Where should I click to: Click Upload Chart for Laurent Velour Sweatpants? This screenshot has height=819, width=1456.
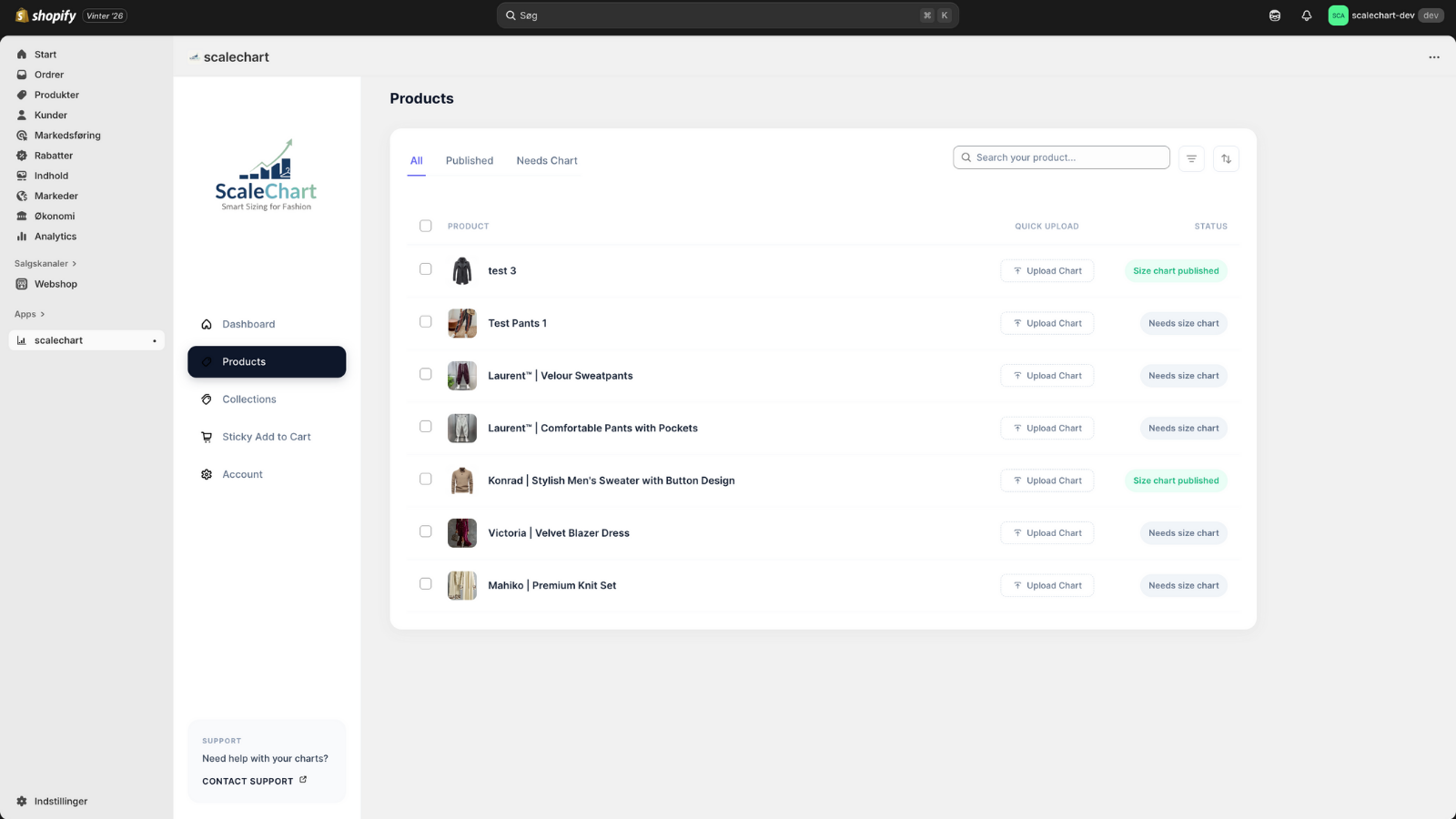pyautogui.click(x=1047, y=376)
